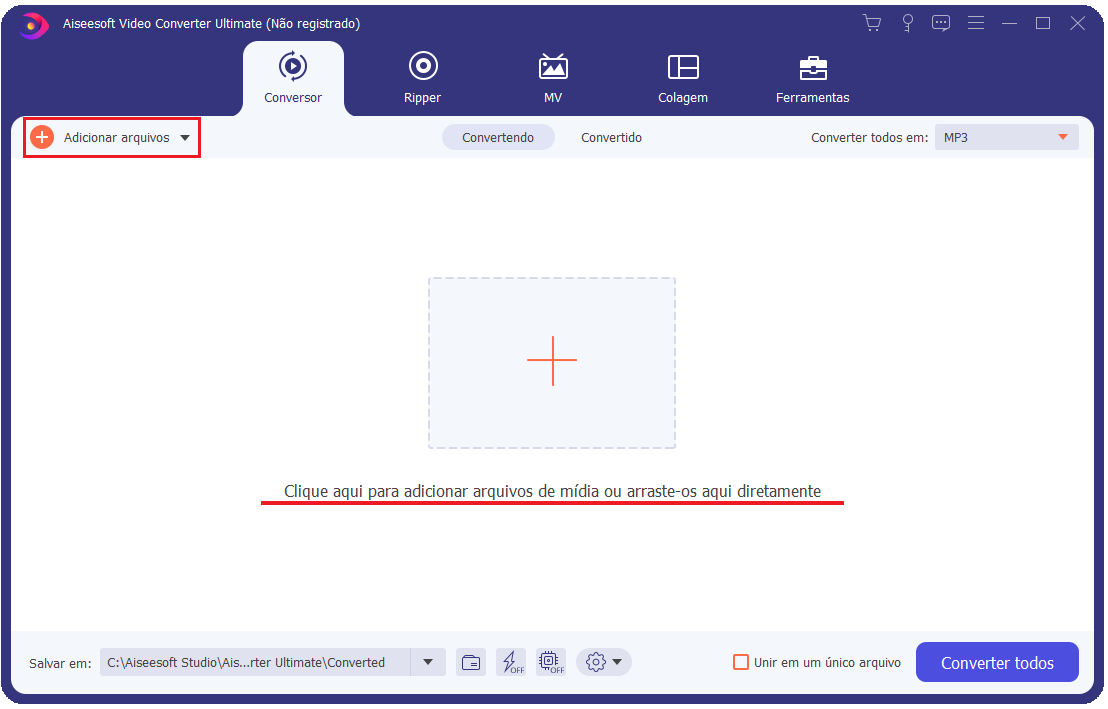
Task: Expand the save path dropdown arrow
Action: click(428, 662)
